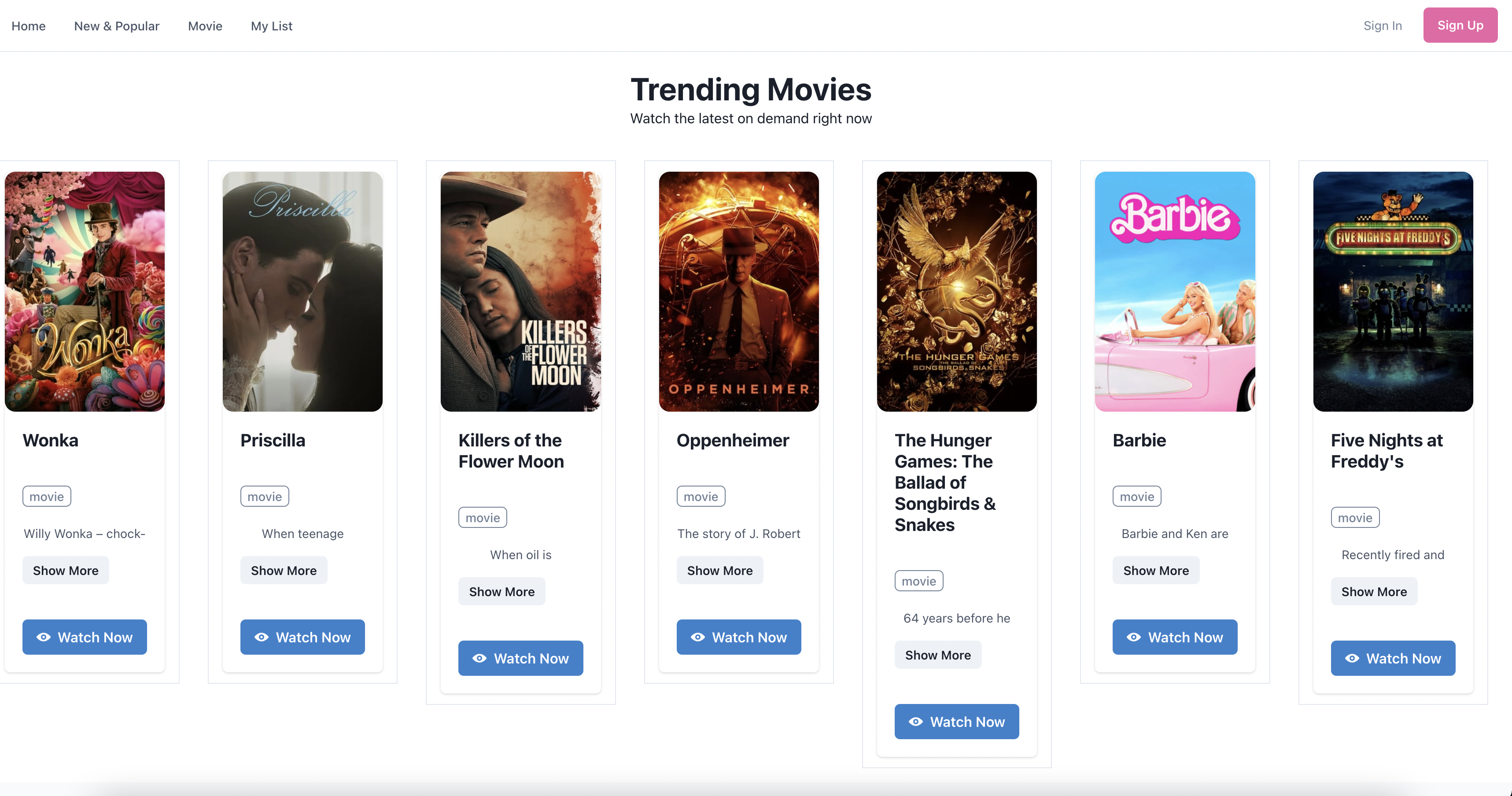Click movie tag under Five Nights at Freddy's
The height and width of the screenshot is (796, 1512).
pyautogui.click(x=1355, y=517)
